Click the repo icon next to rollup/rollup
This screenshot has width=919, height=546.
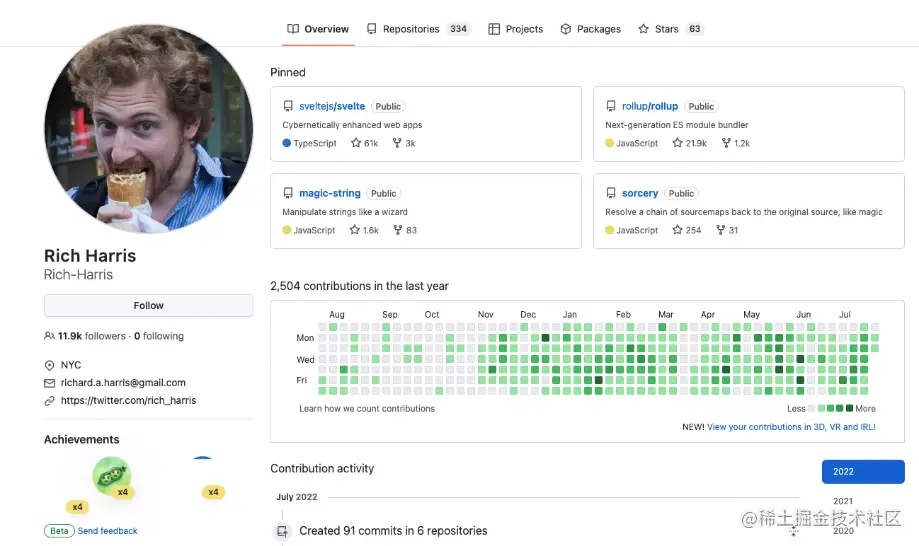coord(611,106)
